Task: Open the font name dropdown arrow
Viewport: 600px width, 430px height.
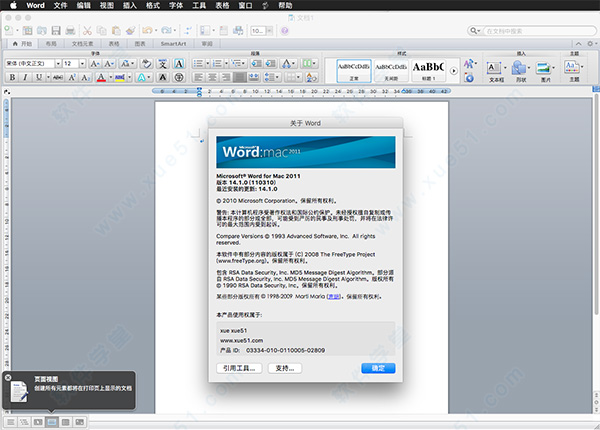Action: (58, 64)
